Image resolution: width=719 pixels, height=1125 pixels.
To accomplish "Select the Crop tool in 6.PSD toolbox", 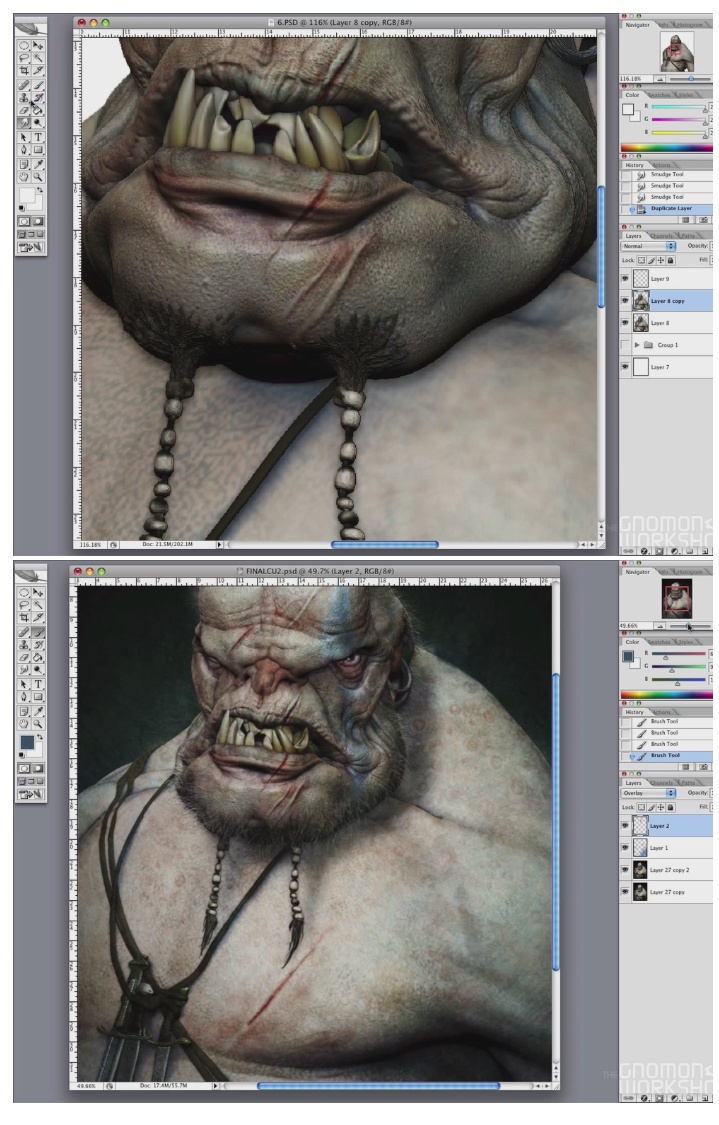I will (x=25, y=72).
